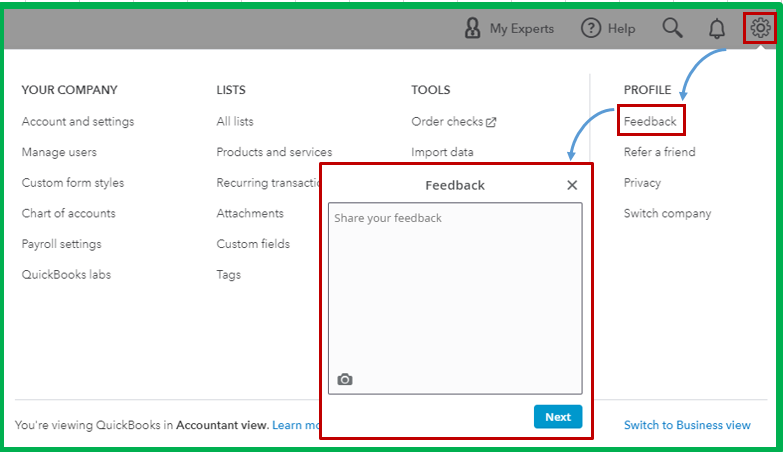Open All lists
Image resolution: width=783 pixels, height=452 pixels.
pos(235,121)
